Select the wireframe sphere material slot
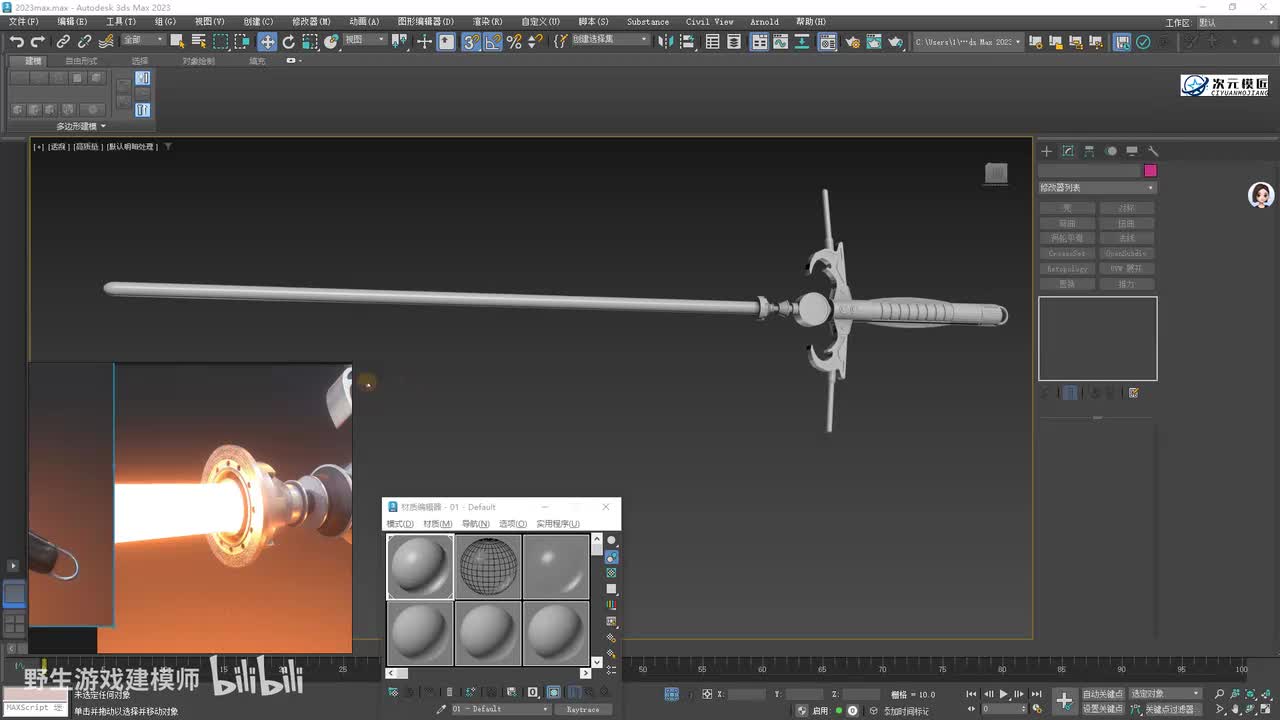The height and width of the screenshot is (720, 1280). coord(488,566)
